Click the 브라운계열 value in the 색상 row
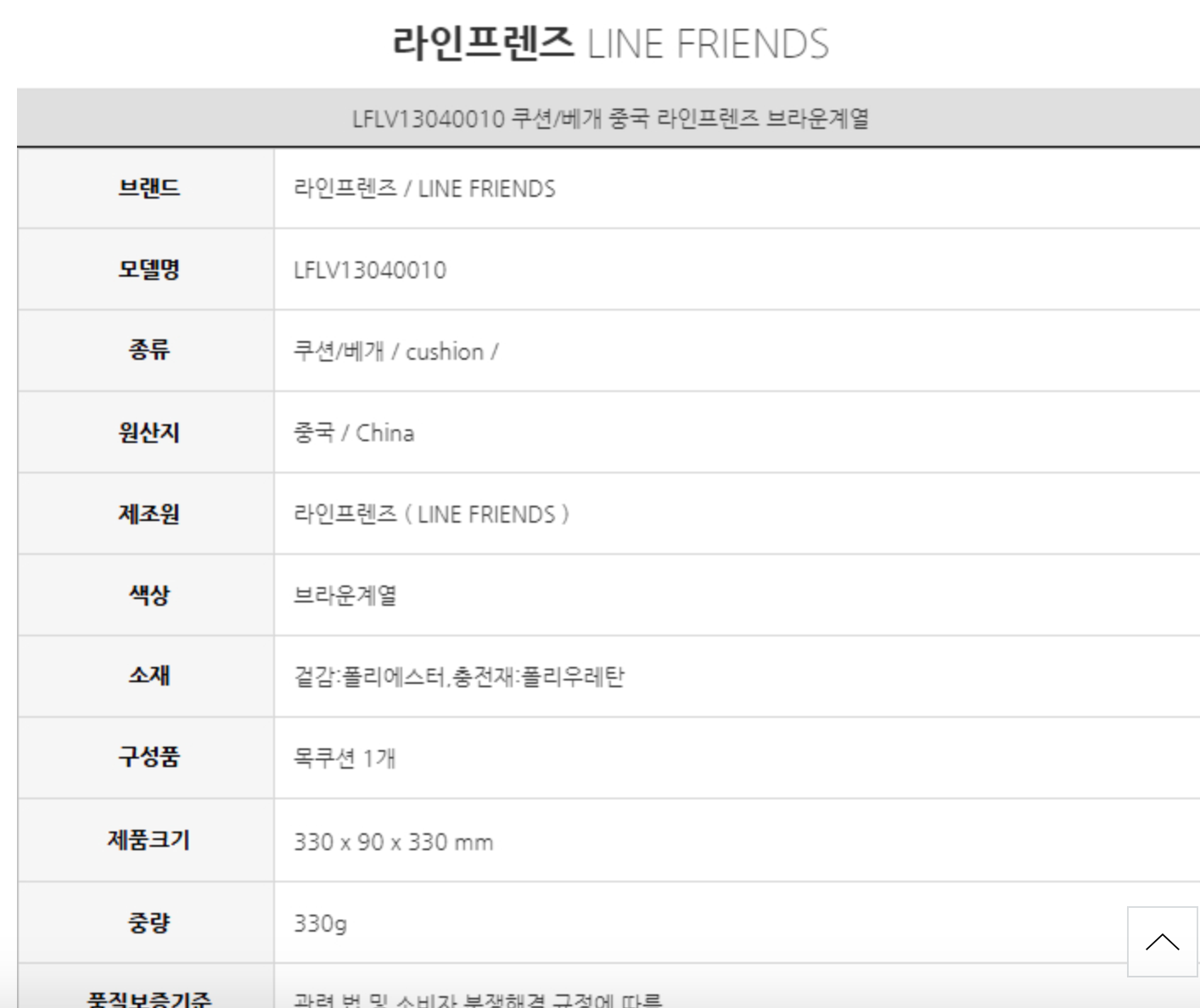 point(345,596)
